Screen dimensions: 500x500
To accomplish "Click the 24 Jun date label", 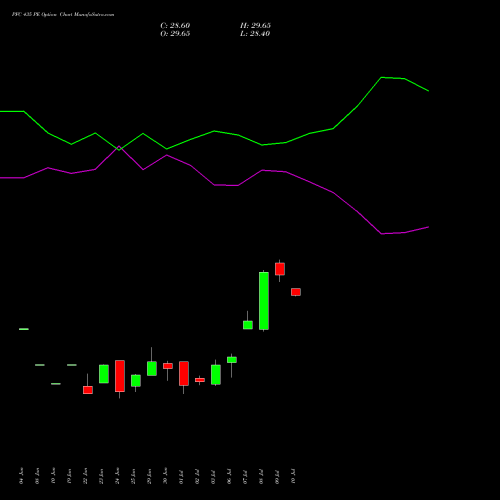I will 118,476.
